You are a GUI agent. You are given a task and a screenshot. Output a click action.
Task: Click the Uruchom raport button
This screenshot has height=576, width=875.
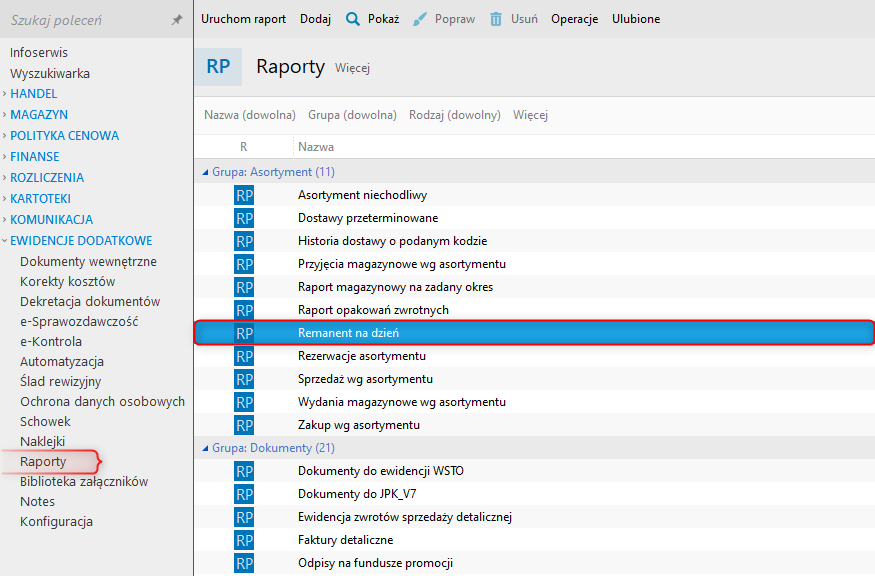[243, 19]
